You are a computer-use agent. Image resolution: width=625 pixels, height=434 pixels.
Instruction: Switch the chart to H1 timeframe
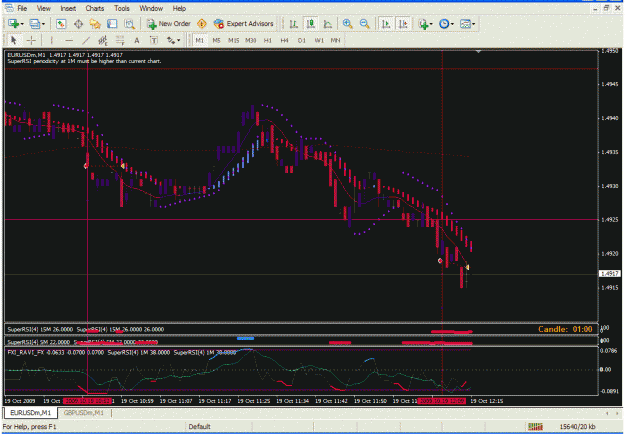(x=267, y=40)
